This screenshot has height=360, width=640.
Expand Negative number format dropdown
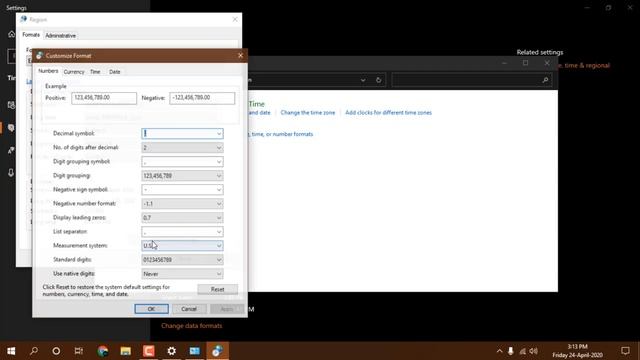(x=182, y=204)
